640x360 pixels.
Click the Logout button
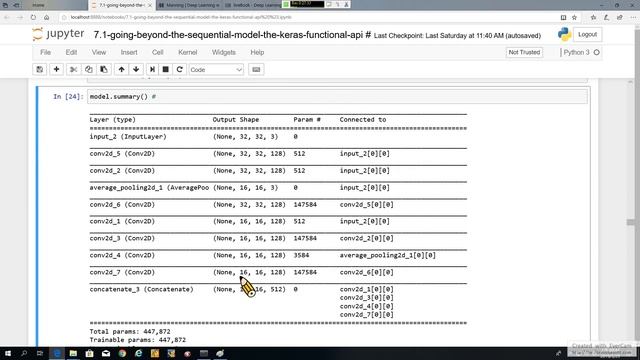point(587,35)
